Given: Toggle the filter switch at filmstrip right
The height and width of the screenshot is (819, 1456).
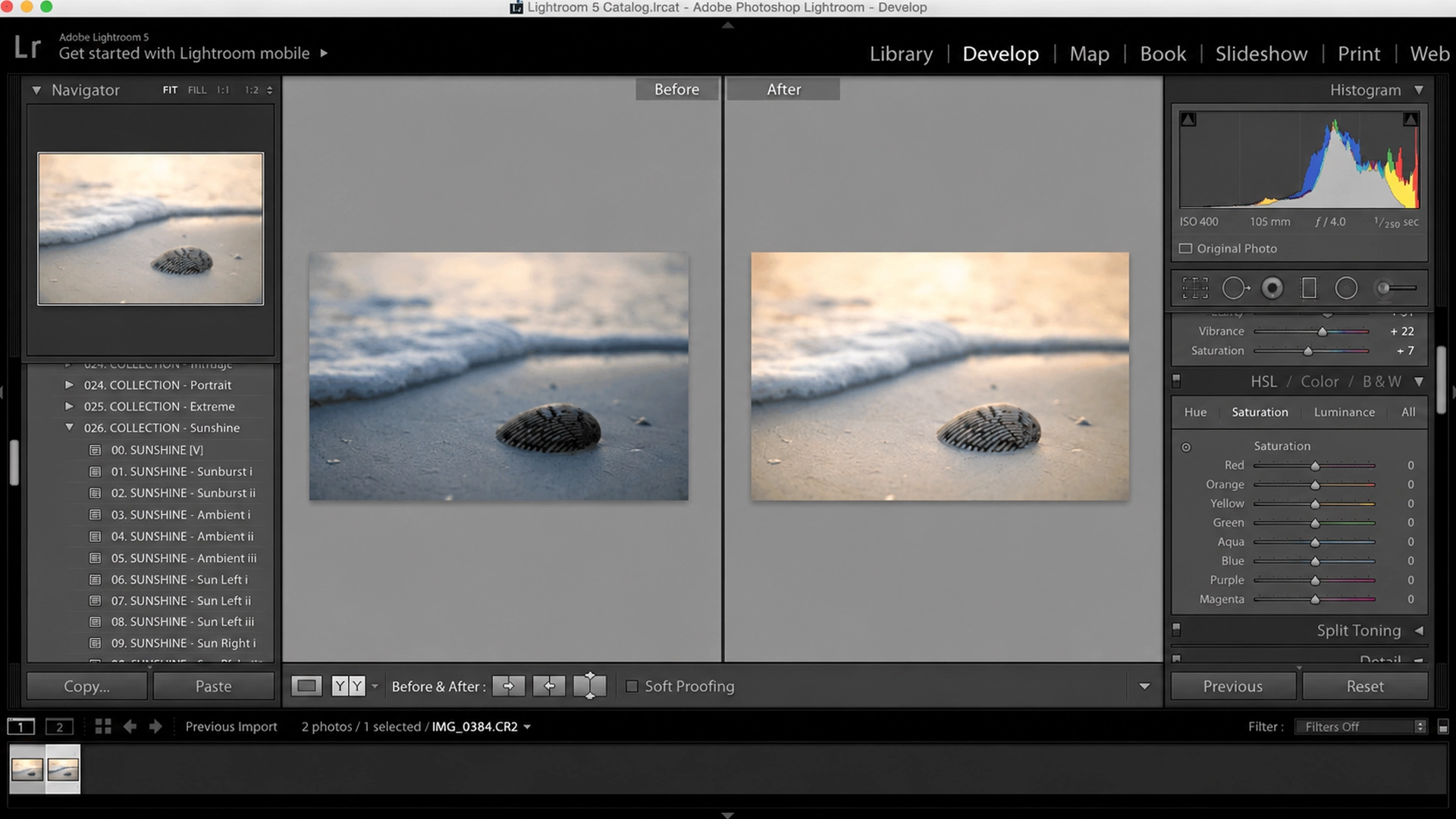Looking at the screenshot, I should (x=1443, y=726).
